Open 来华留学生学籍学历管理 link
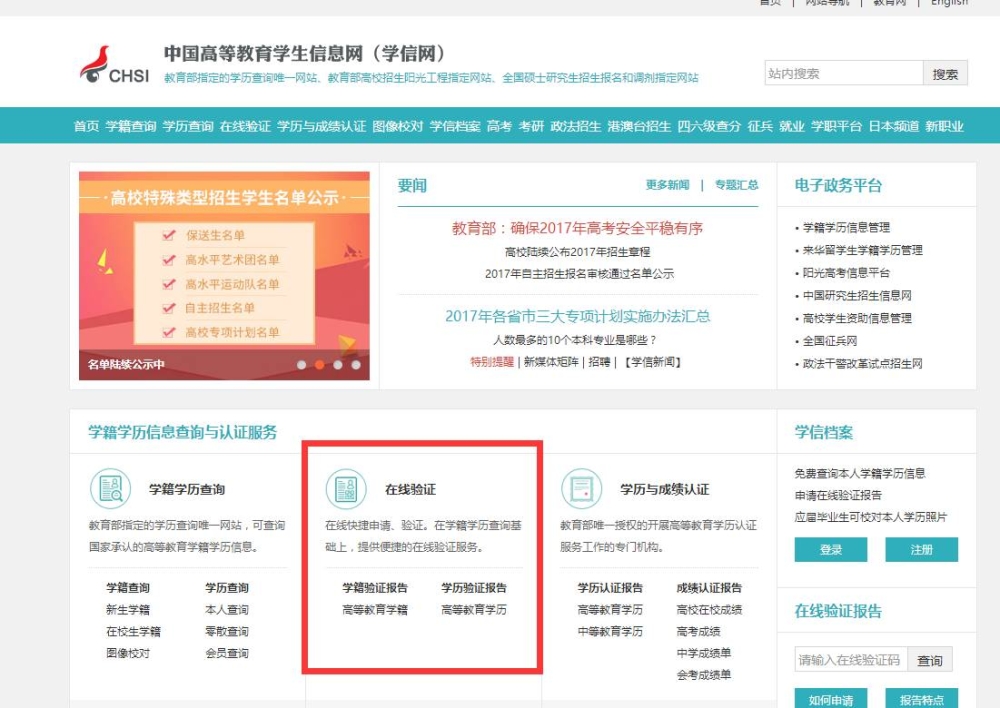 pos(863,250)
